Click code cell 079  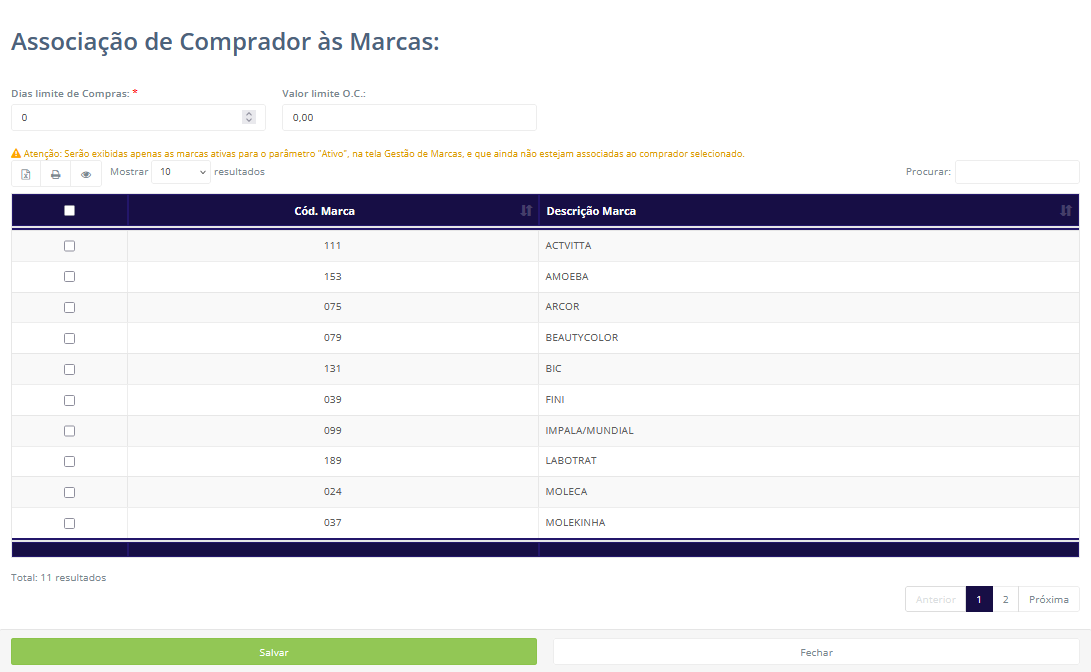[333, 337]
